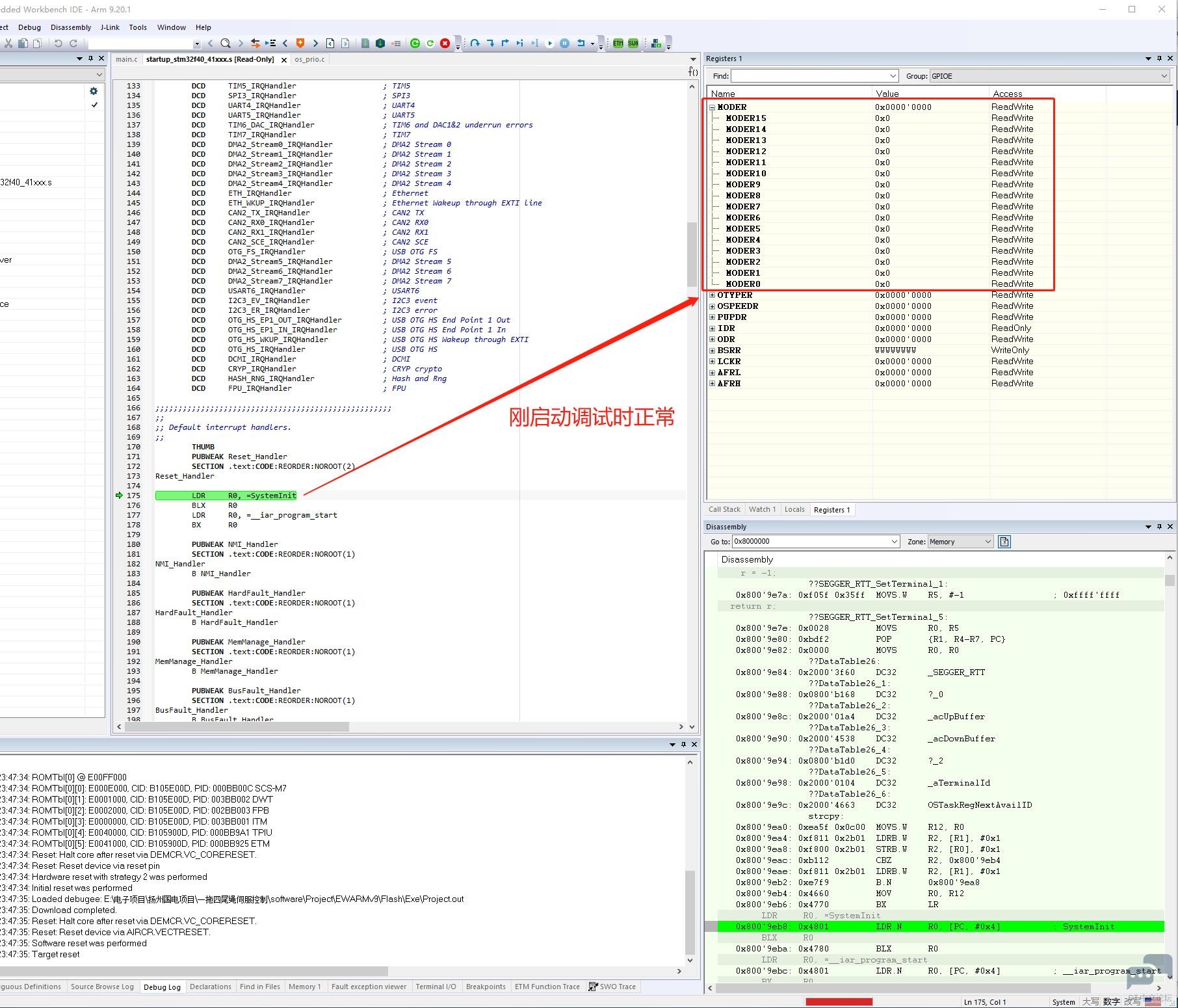The height and width of the screenshot is (1008, 1178).
Task: Click the debugger Reset icon
Action: (581, 43)
